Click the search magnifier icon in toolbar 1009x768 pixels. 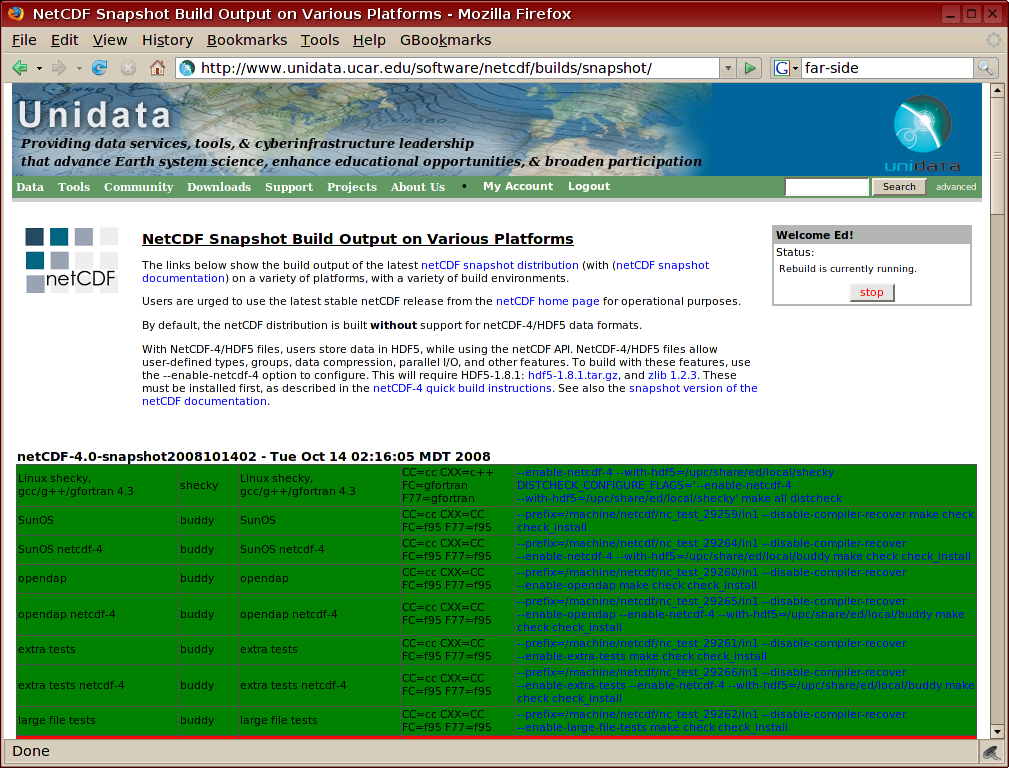pyautogui.click(x=985, y=68)
